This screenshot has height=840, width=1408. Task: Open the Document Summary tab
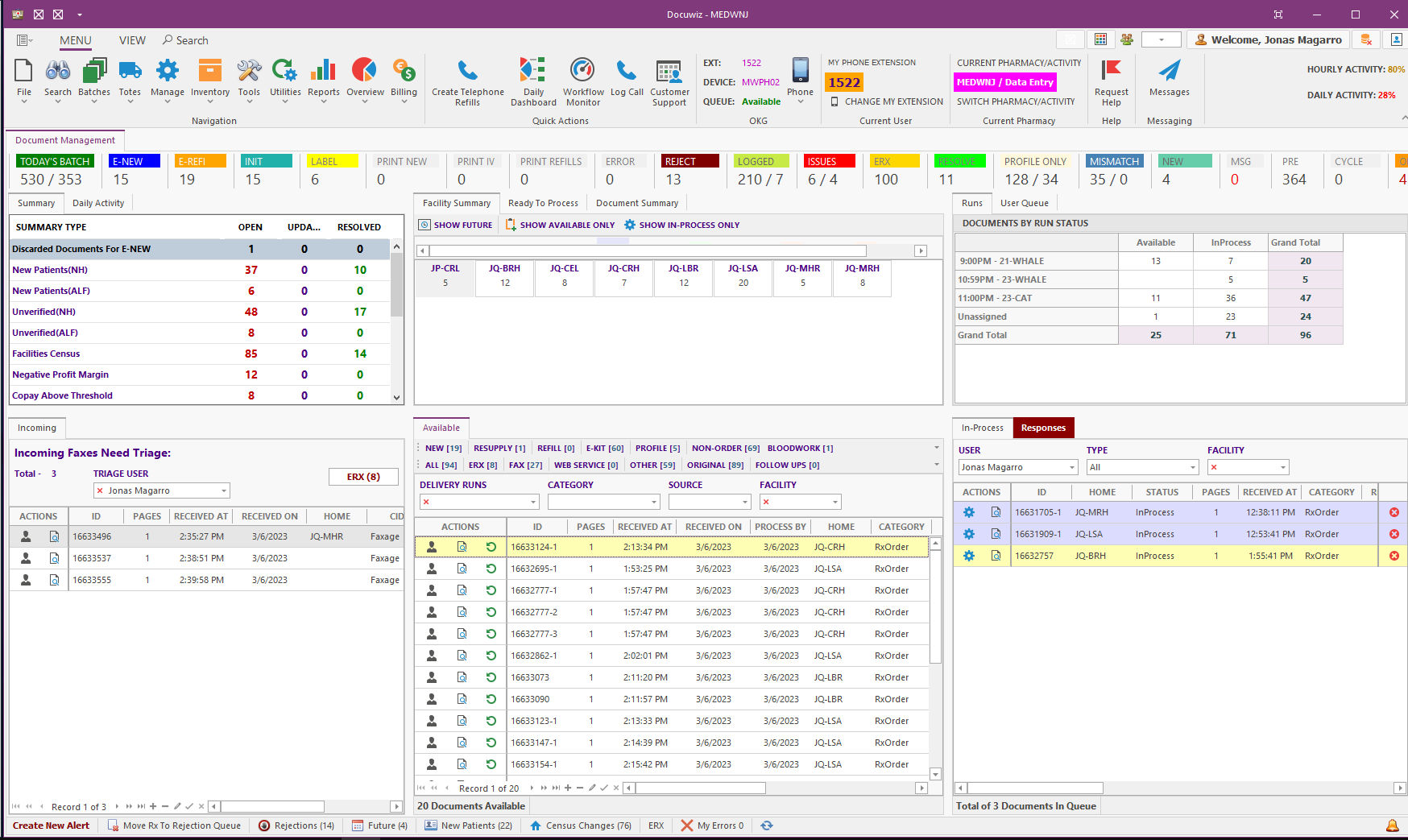pos(637,203)
